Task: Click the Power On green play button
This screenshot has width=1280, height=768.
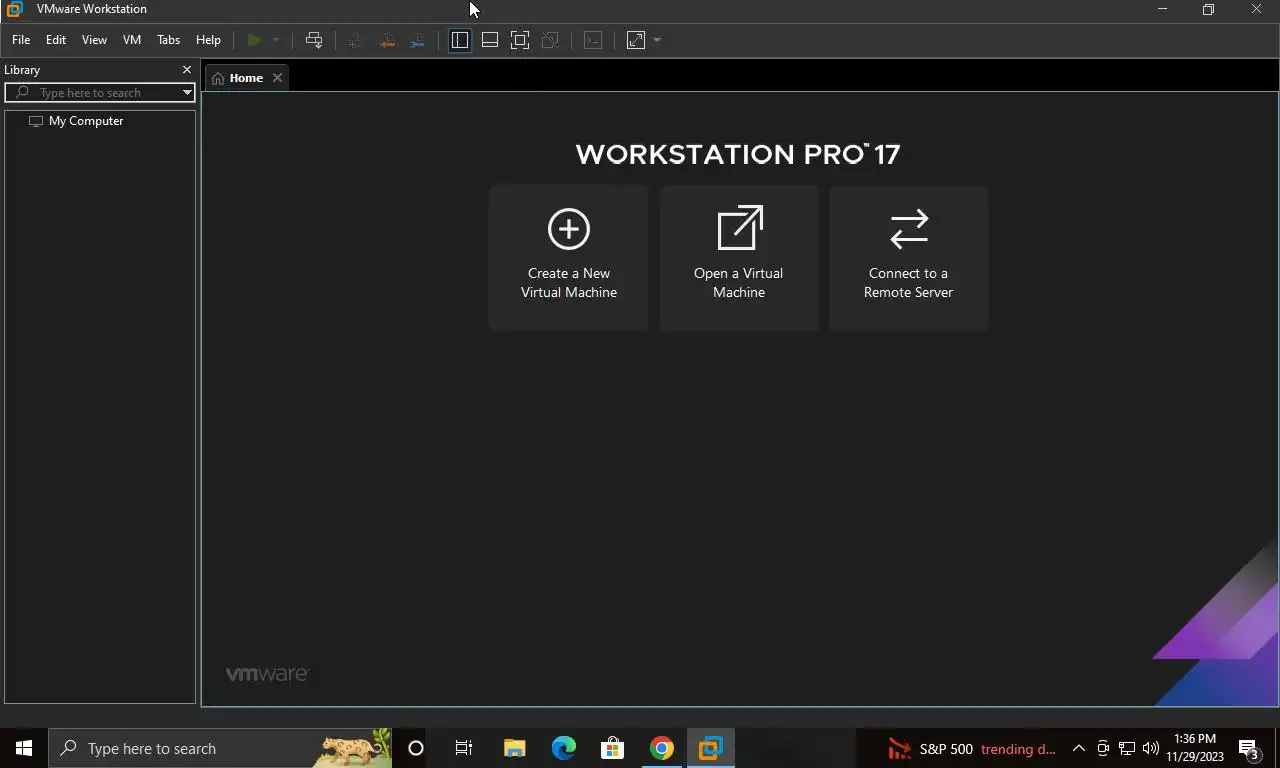Action: click(254, 40)
